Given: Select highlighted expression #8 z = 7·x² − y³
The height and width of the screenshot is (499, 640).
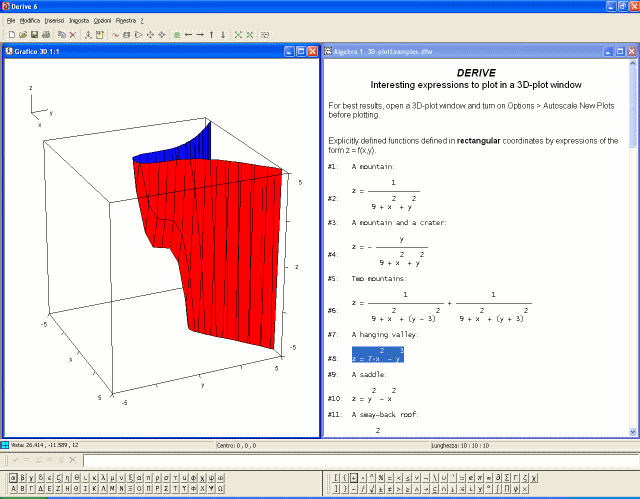Looking at the screenshot, I should coord(378,355).
